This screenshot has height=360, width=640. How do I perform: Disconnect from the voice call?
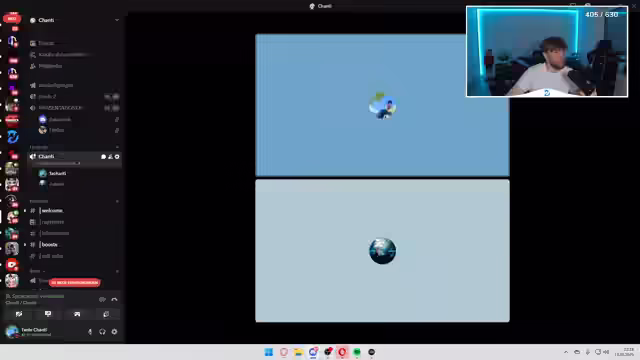pos(114,299)
